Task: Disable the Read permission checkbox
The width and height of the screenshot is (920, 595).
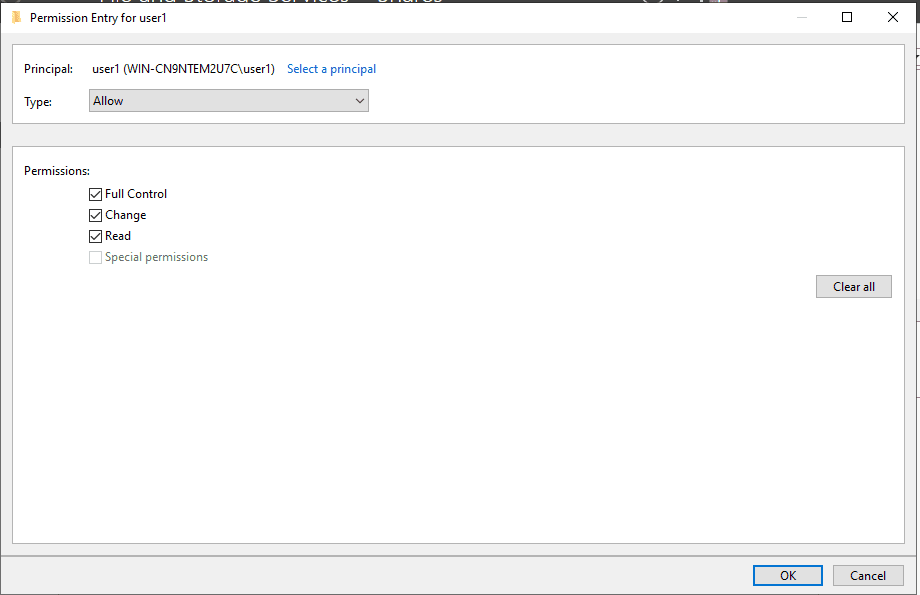Action: click(x=96, y=236)
